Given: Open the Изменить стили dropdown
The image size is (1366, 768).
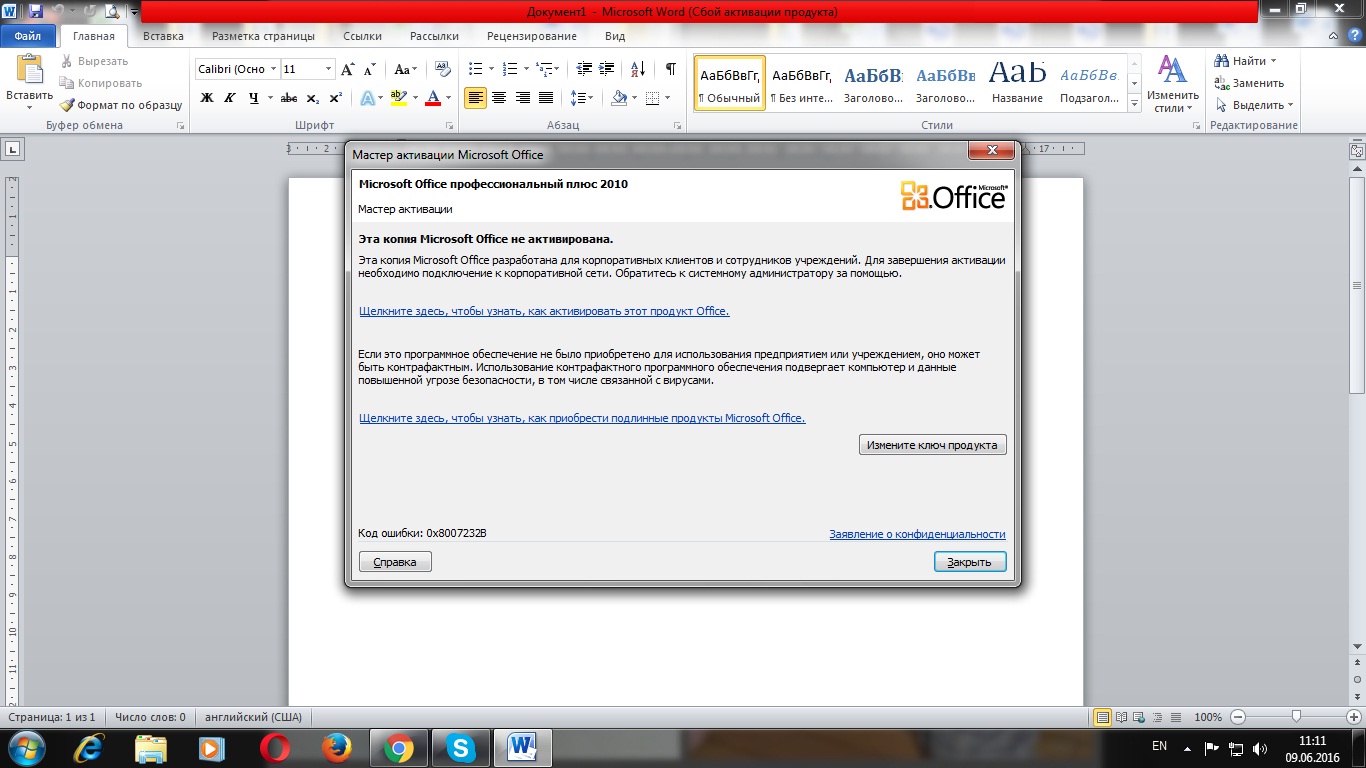Looking at the screenshot, I should point(1172,84).
